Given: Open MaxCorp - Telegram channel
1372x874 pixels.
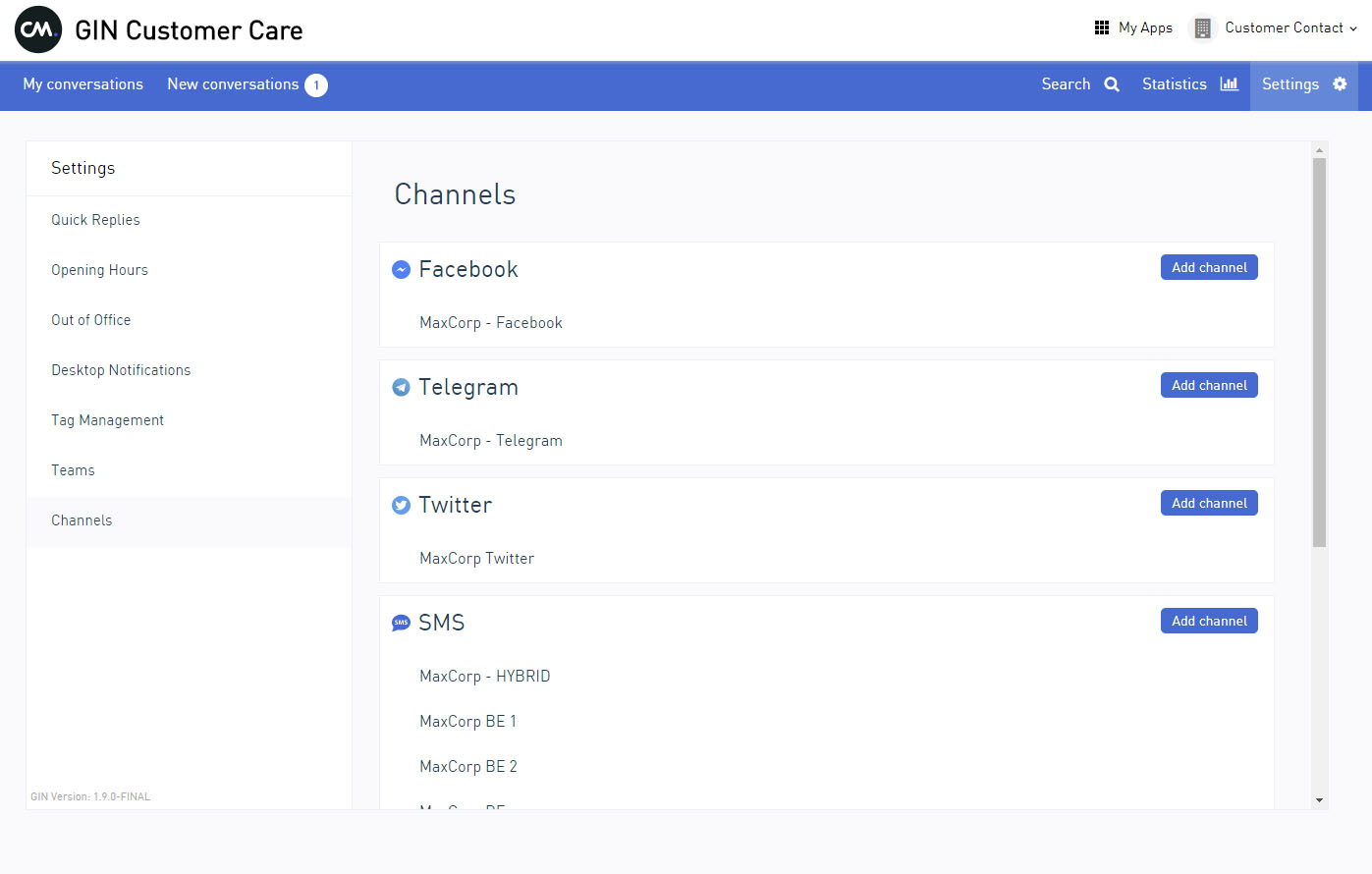Looking at the screenshot, I should (x=491, y=441).
